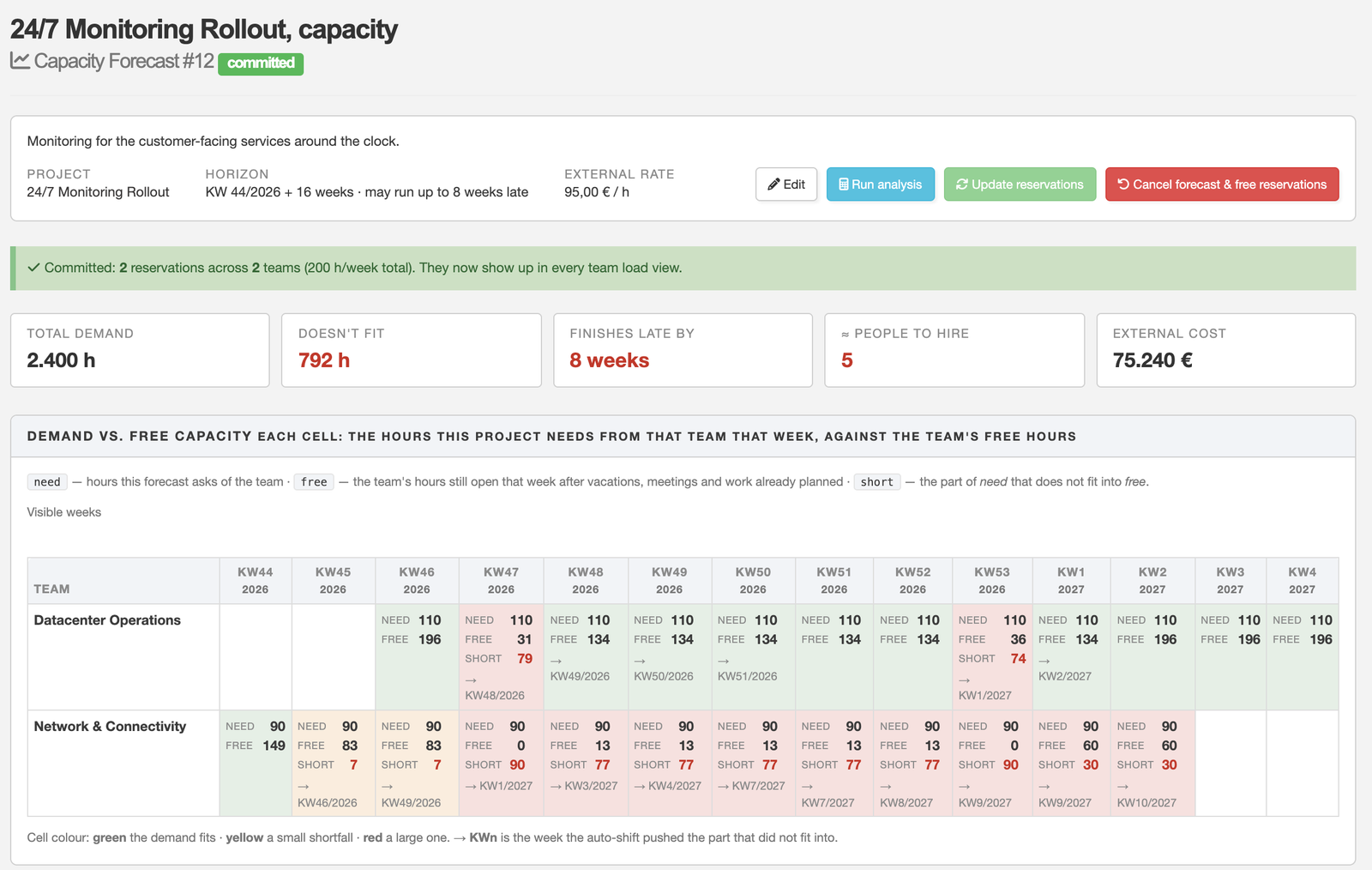
Task: Click the Edit button
Action: [786, 184]
